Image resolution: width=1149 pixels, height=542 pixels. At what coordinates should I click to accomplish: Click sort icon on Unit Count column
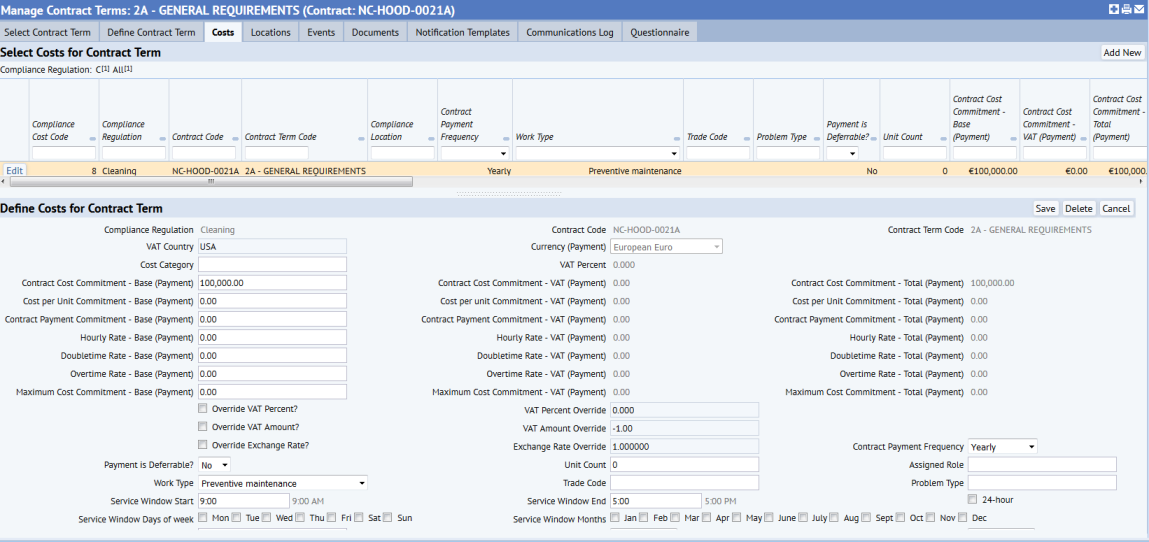(942, 138)
